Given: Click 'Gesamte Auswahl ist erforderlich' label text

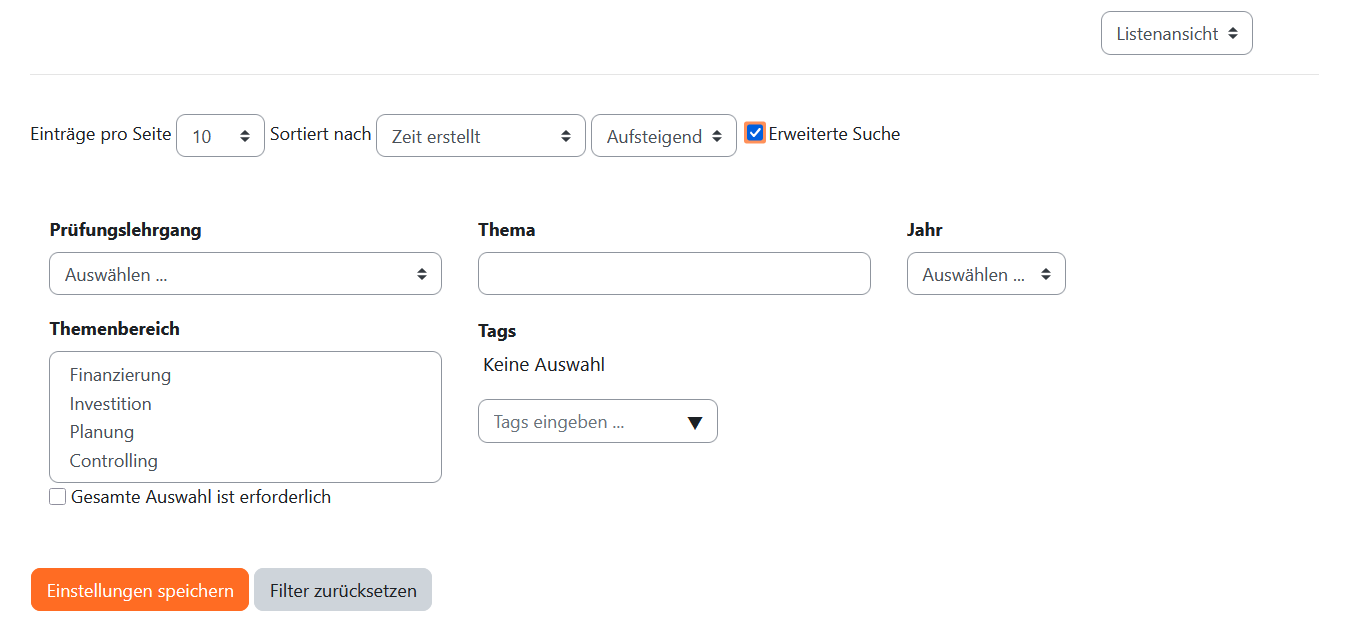Looking at the screenshot, I should [x=200, y=497].
